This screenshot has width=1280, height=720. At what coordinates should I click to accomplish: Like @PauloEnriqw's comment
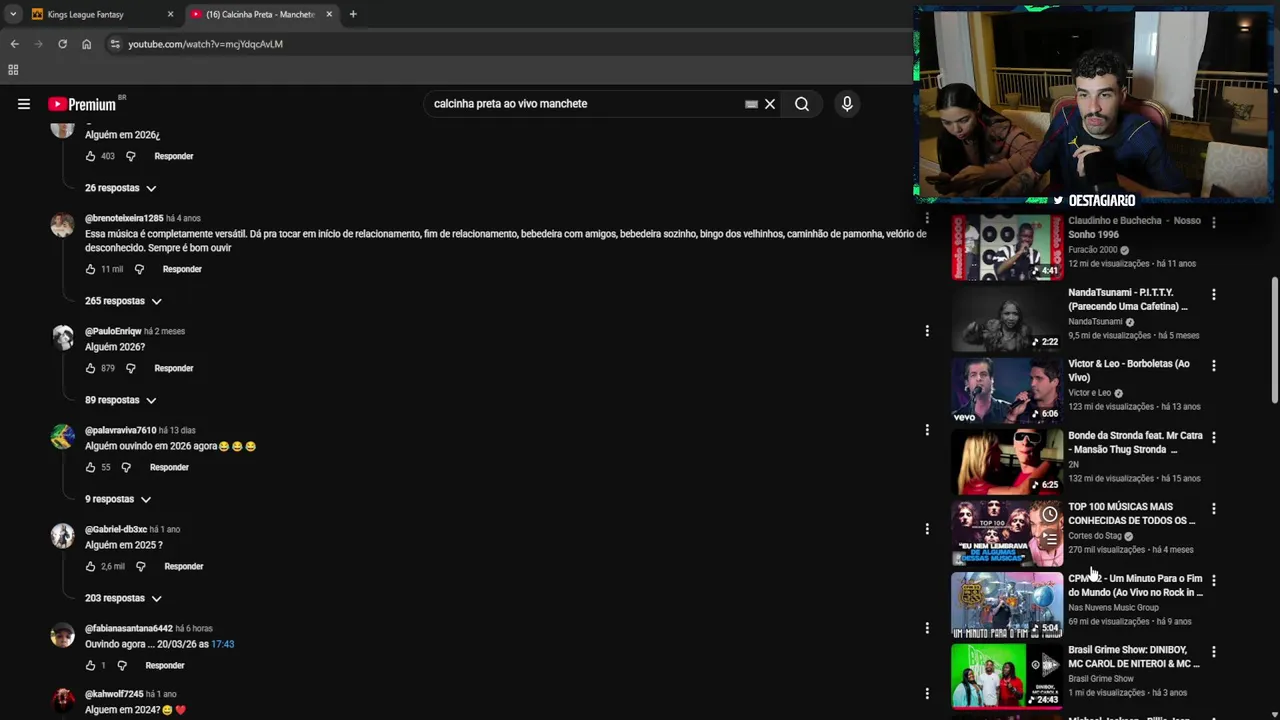click(x=91, y=368)
